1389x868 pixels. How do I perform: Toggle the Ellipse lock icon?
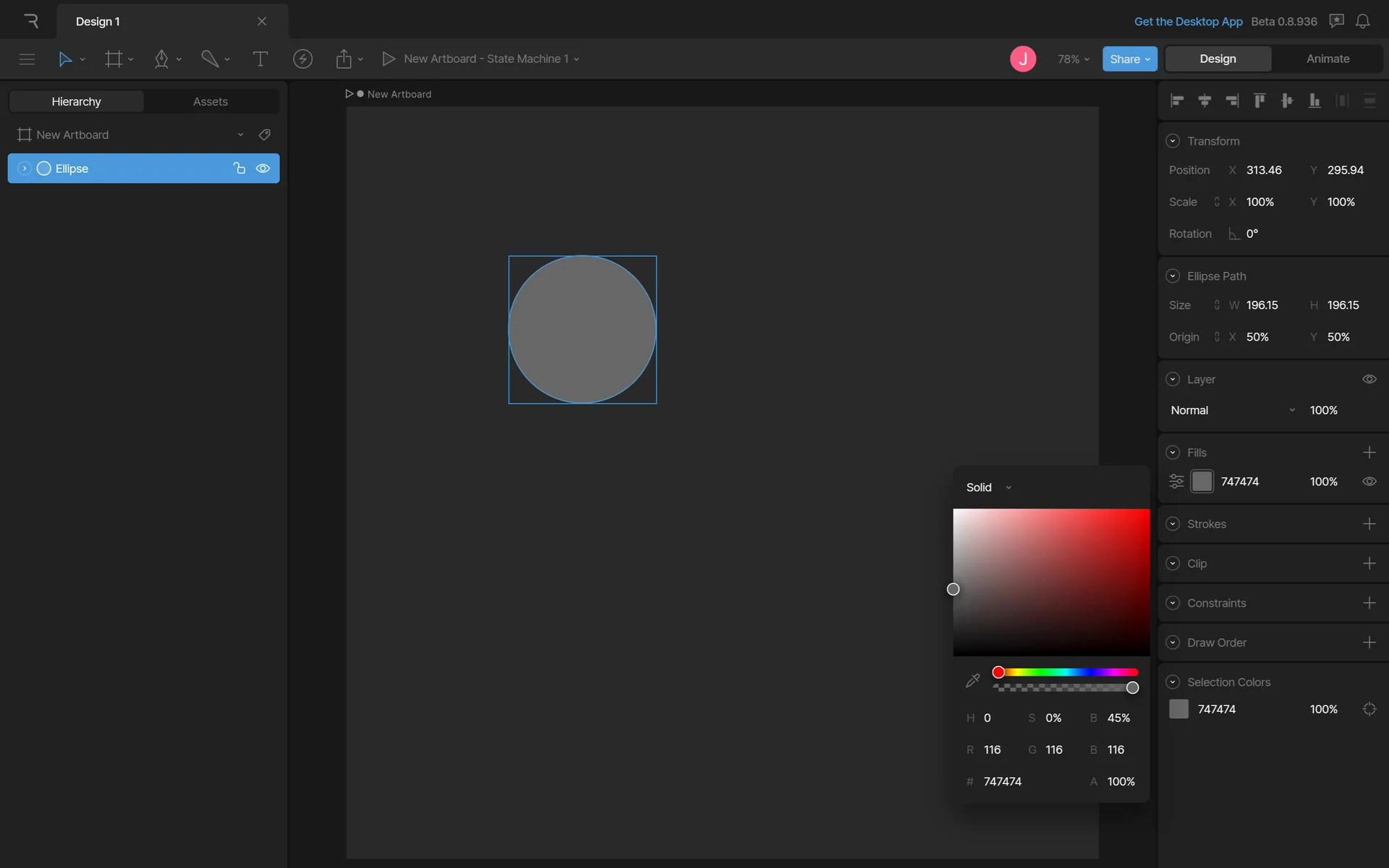(239, 169)
